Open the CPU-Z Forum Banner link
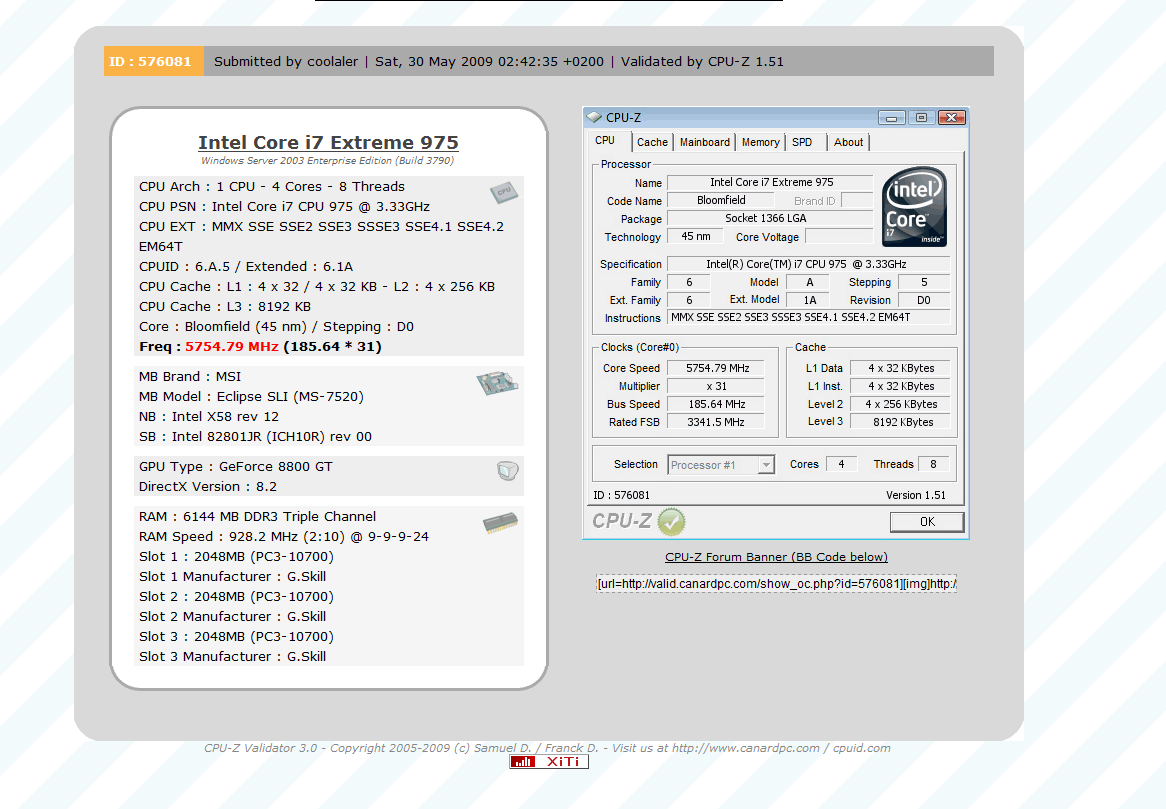 776,557
